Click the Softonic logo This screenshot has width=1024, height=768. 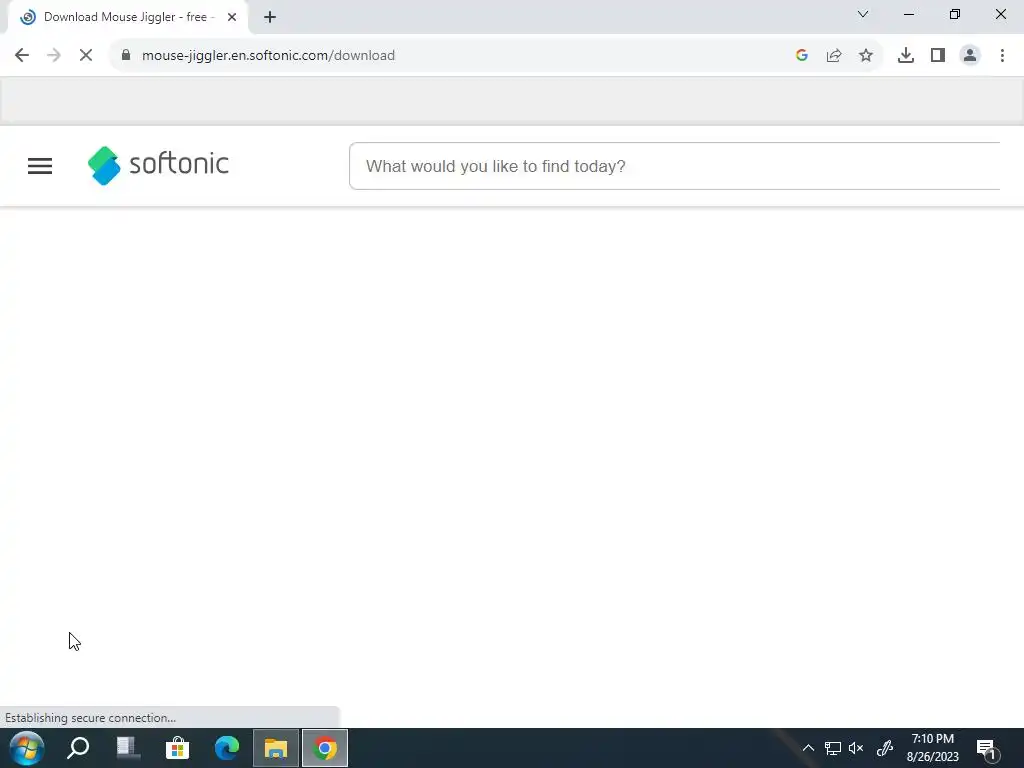coord(158,165)
